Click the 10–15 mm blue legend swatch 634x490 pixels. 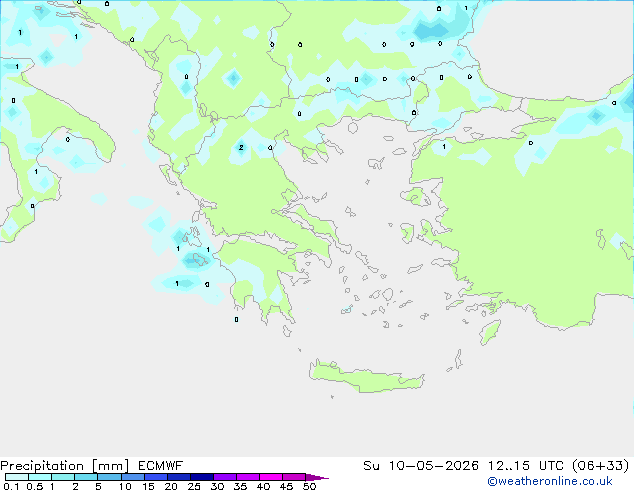click(x=132, y=477)
